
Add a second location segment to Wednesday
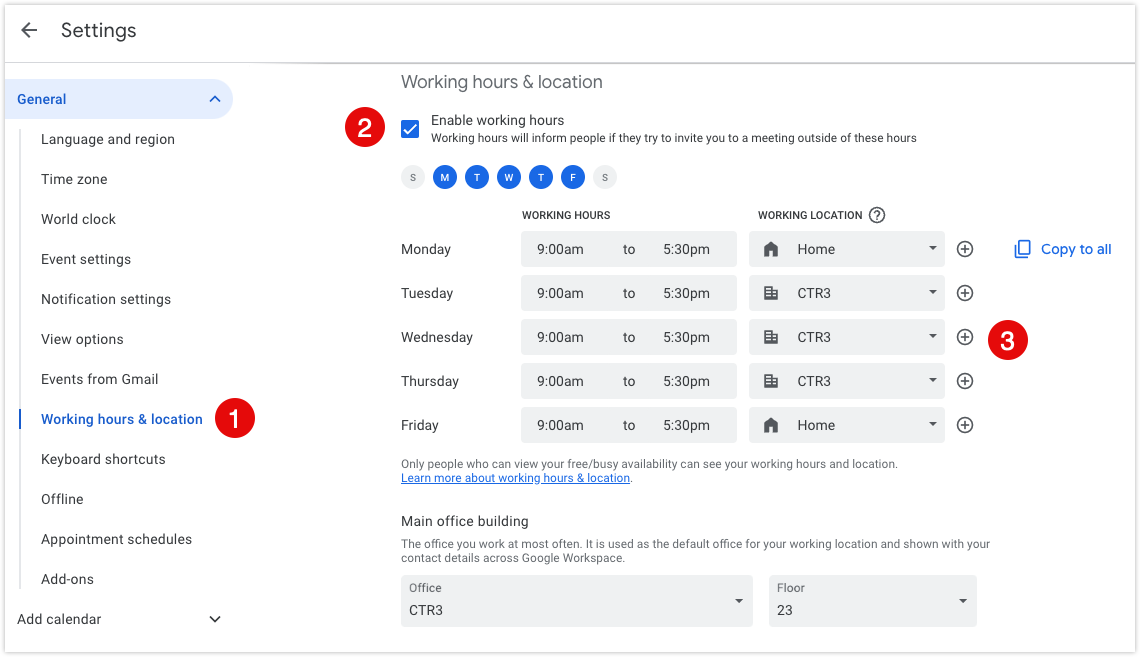point(964,337)
